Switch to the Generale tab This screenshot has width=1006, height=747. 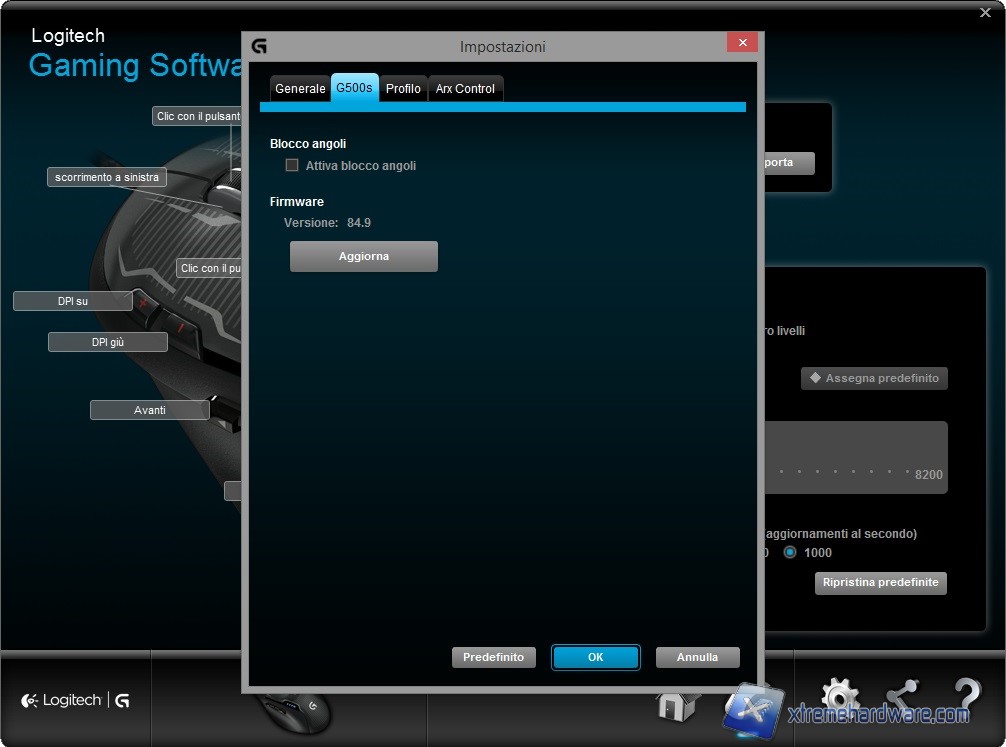[300, 89]
